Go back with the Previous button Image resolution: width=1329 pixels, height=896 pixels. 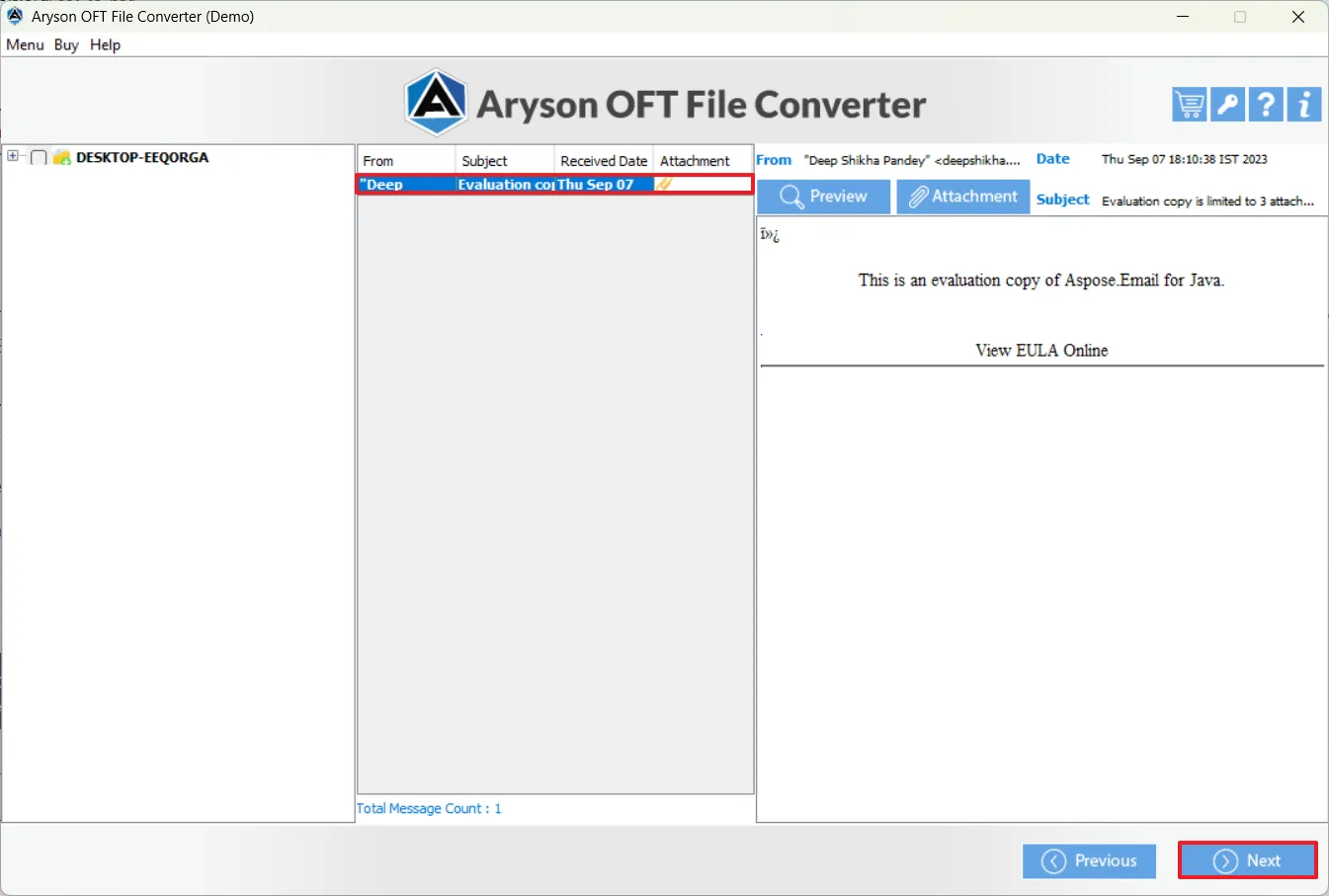(x=1089, y=860)
